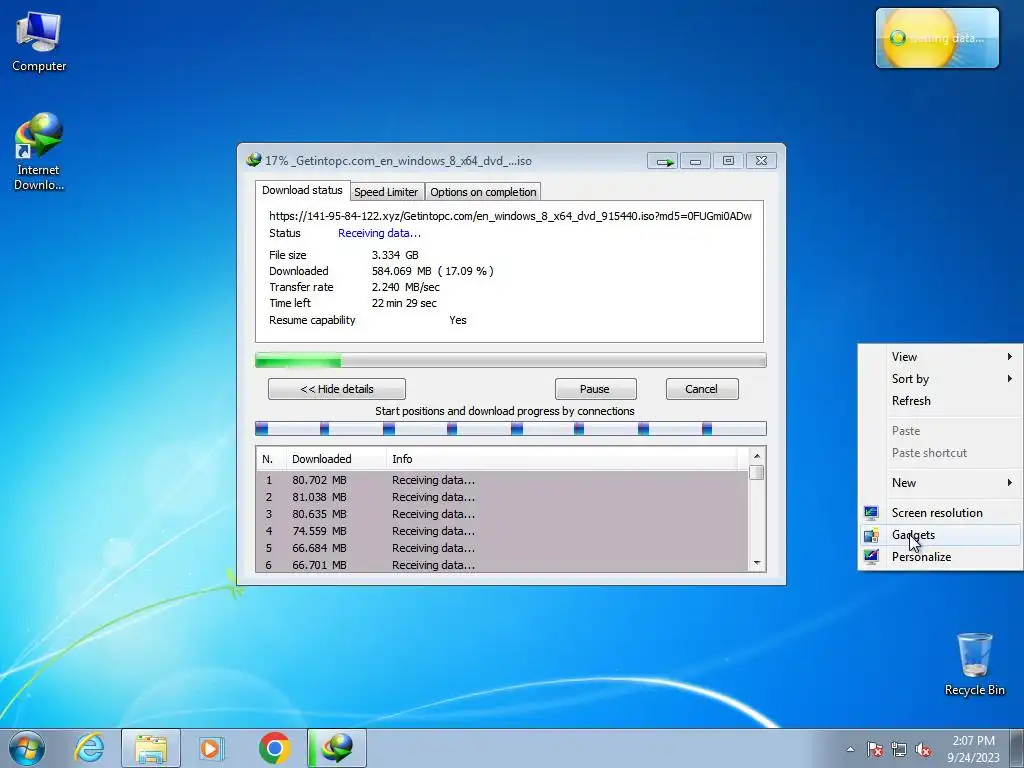The height and width of the screenshot is (768, 1024).
Task: Click the Personalize menu icon
Action: (871, 557)
